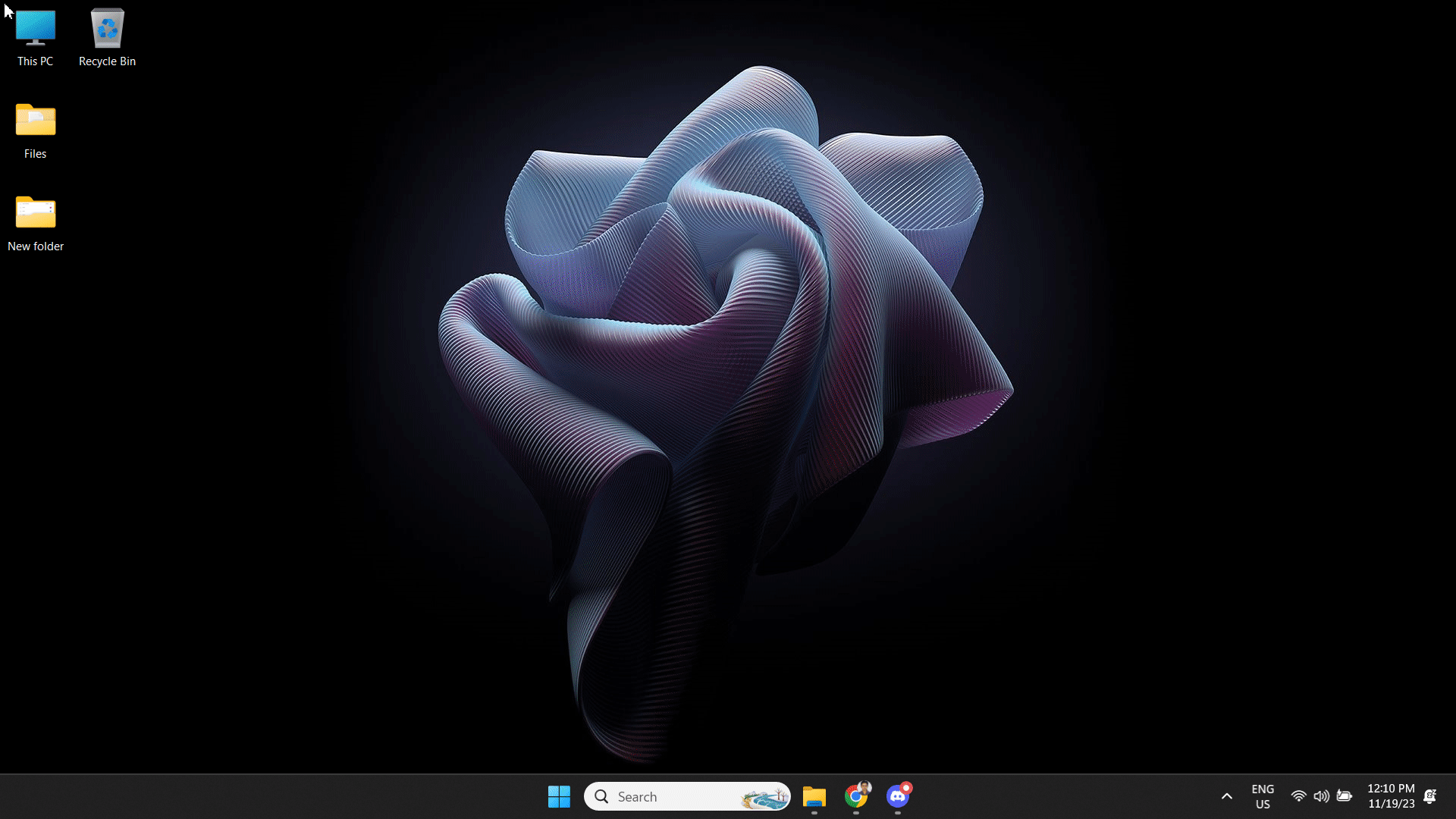Open notifications bell icon
Image resolution: width=1456 pixels, height=819 pixels.
pos(1430,796)
